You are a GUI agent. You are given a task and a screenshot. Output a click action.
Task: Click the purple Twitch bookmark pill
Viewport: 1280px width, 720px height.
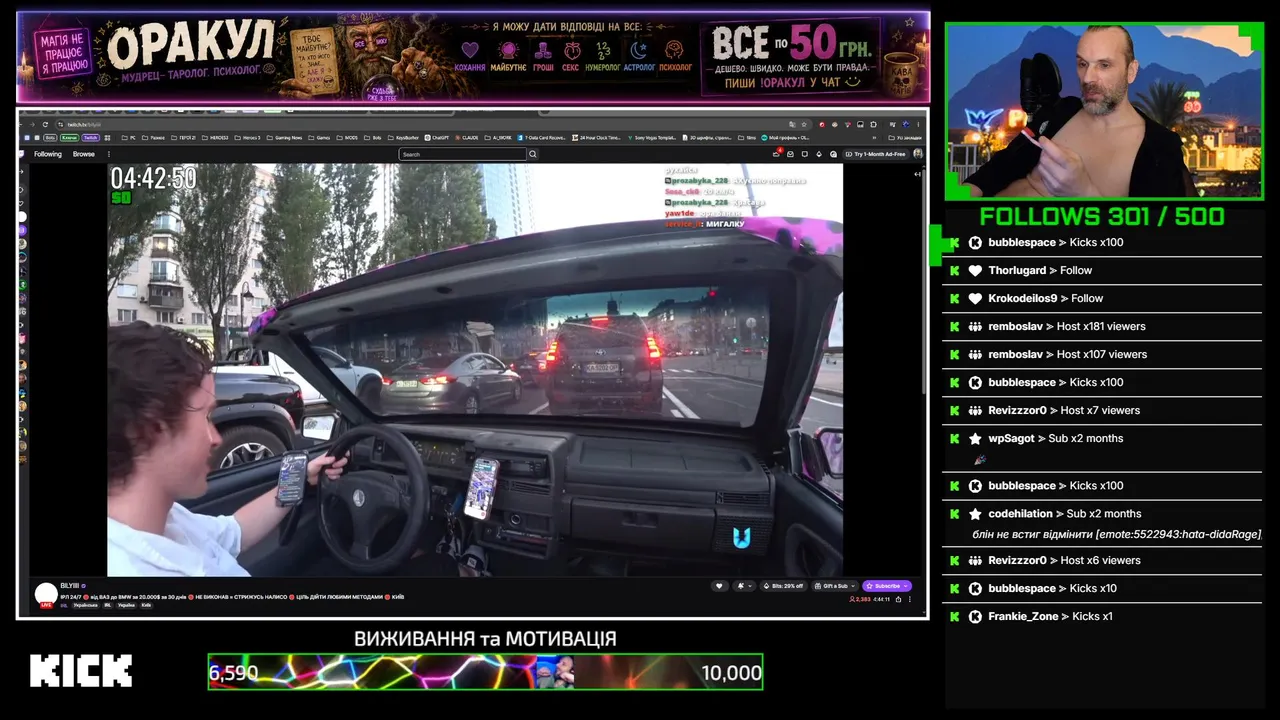90,138
